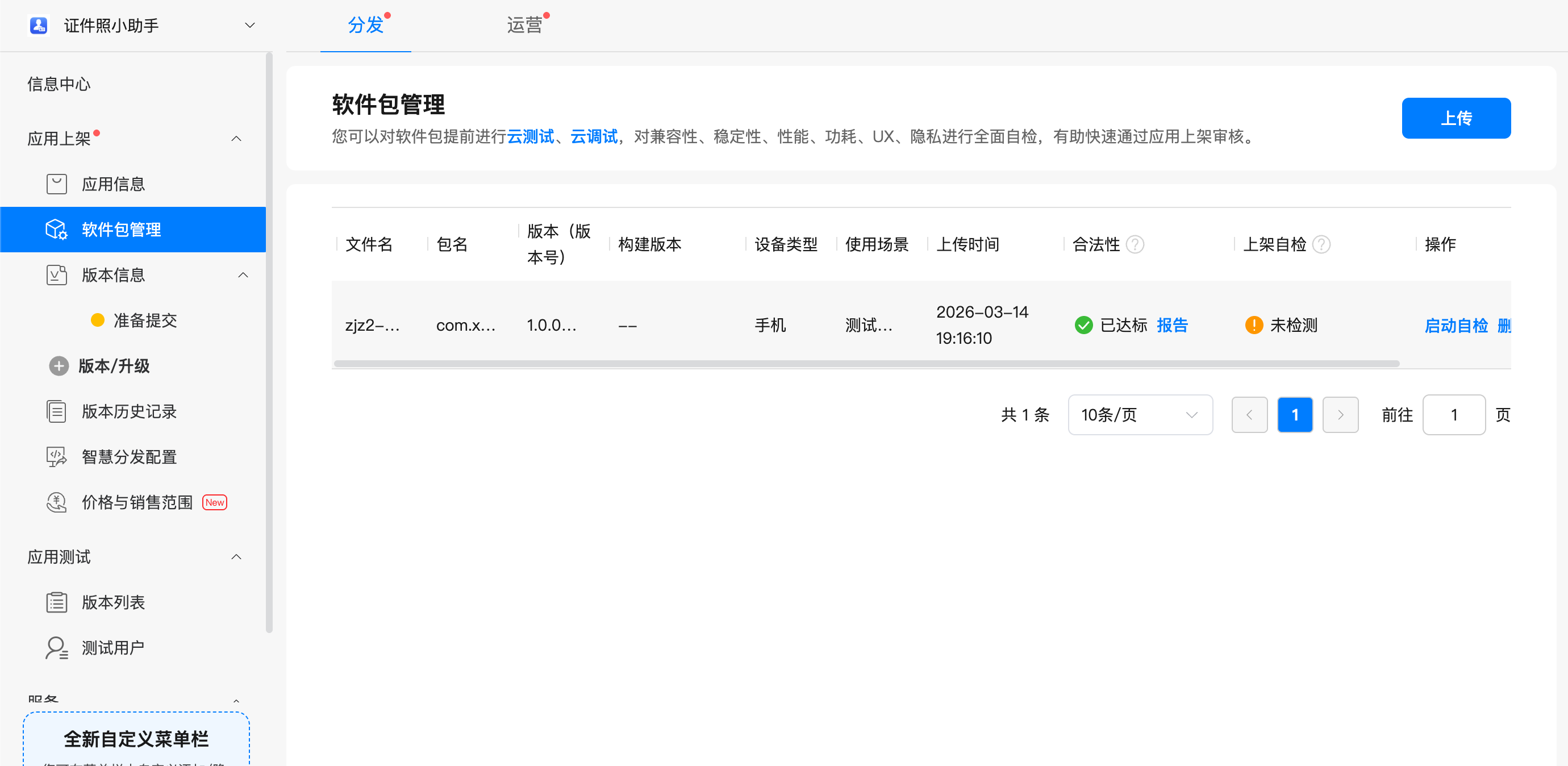1568x766 pixels.
Task: Click the version 1.0.0… cell
Action: pyautogui.click(x=552, y=325)
